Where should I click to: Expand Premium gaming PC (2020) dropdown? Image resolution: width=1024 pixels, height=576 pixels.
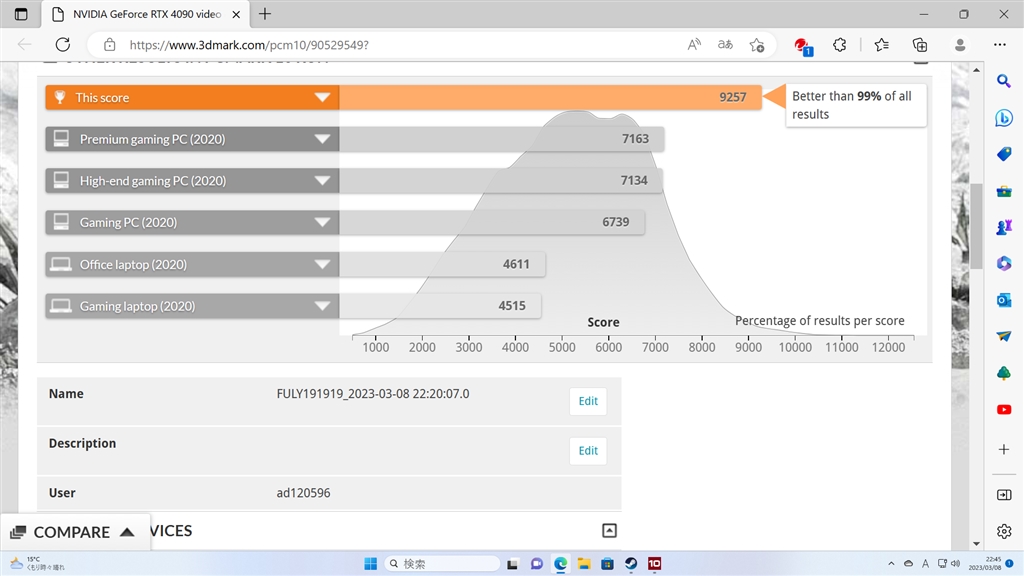coord(322,139)
